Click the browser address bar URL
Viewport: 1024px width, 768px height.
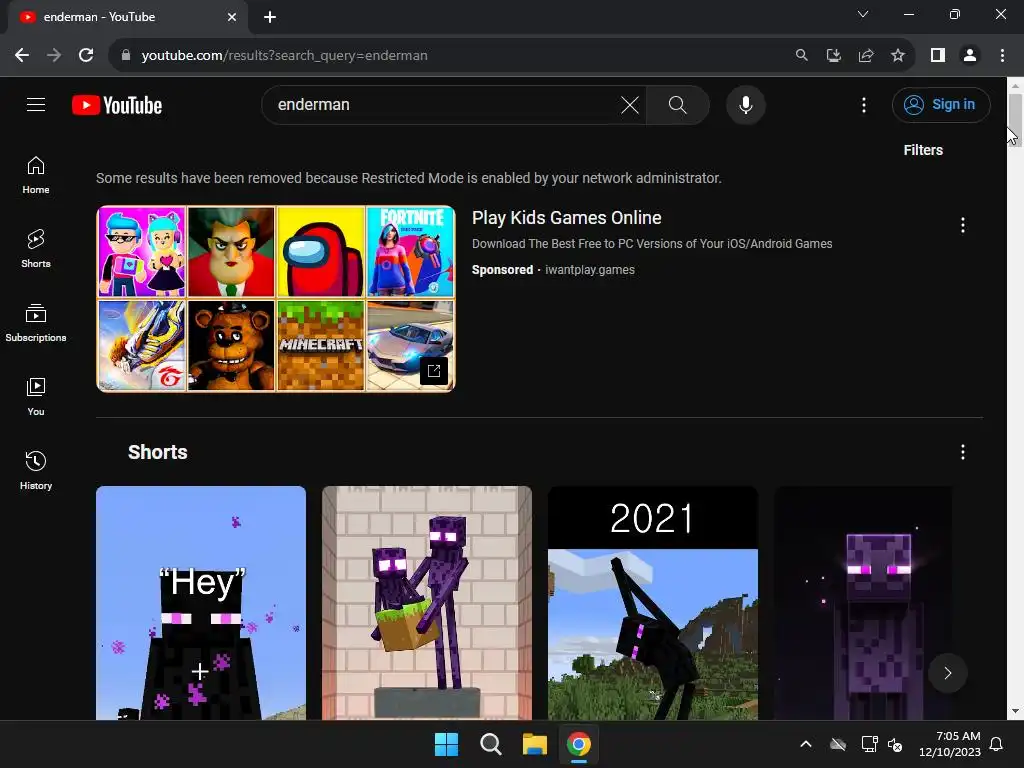tap(285, 56)
